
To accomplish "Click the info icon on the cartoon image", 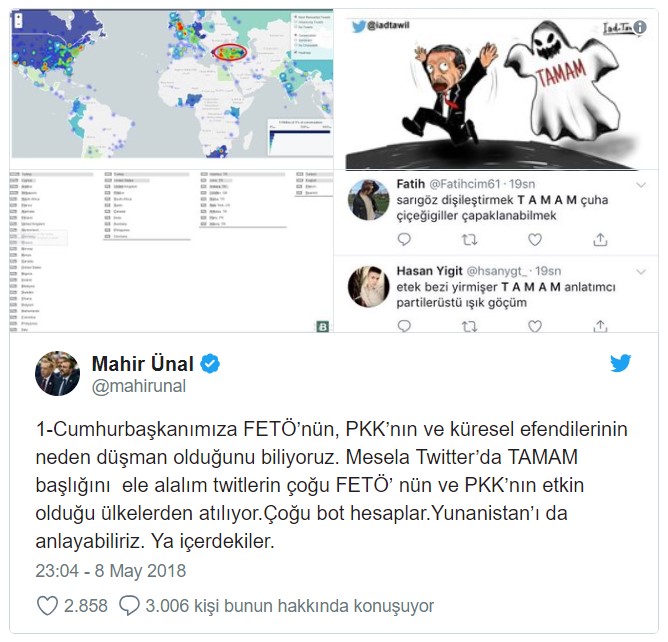I will [639, 27].
